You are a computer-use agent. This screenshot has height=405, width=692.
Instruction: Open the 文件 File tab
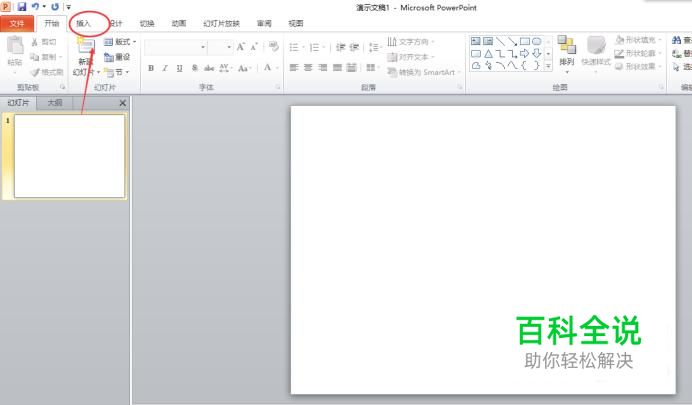click(x=17, y=23)
